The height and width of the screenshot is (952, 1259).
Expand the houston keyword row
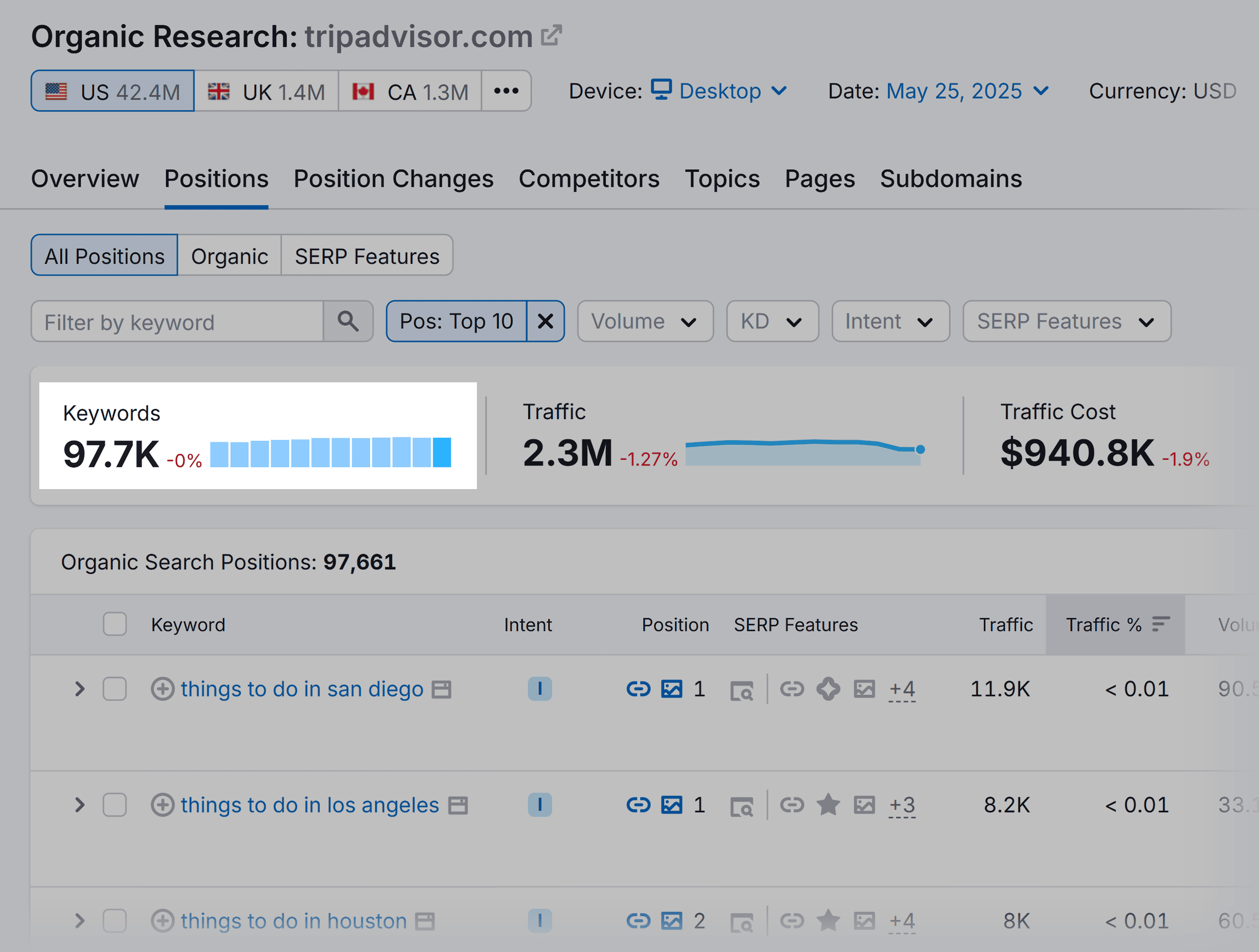pos(80,921)
